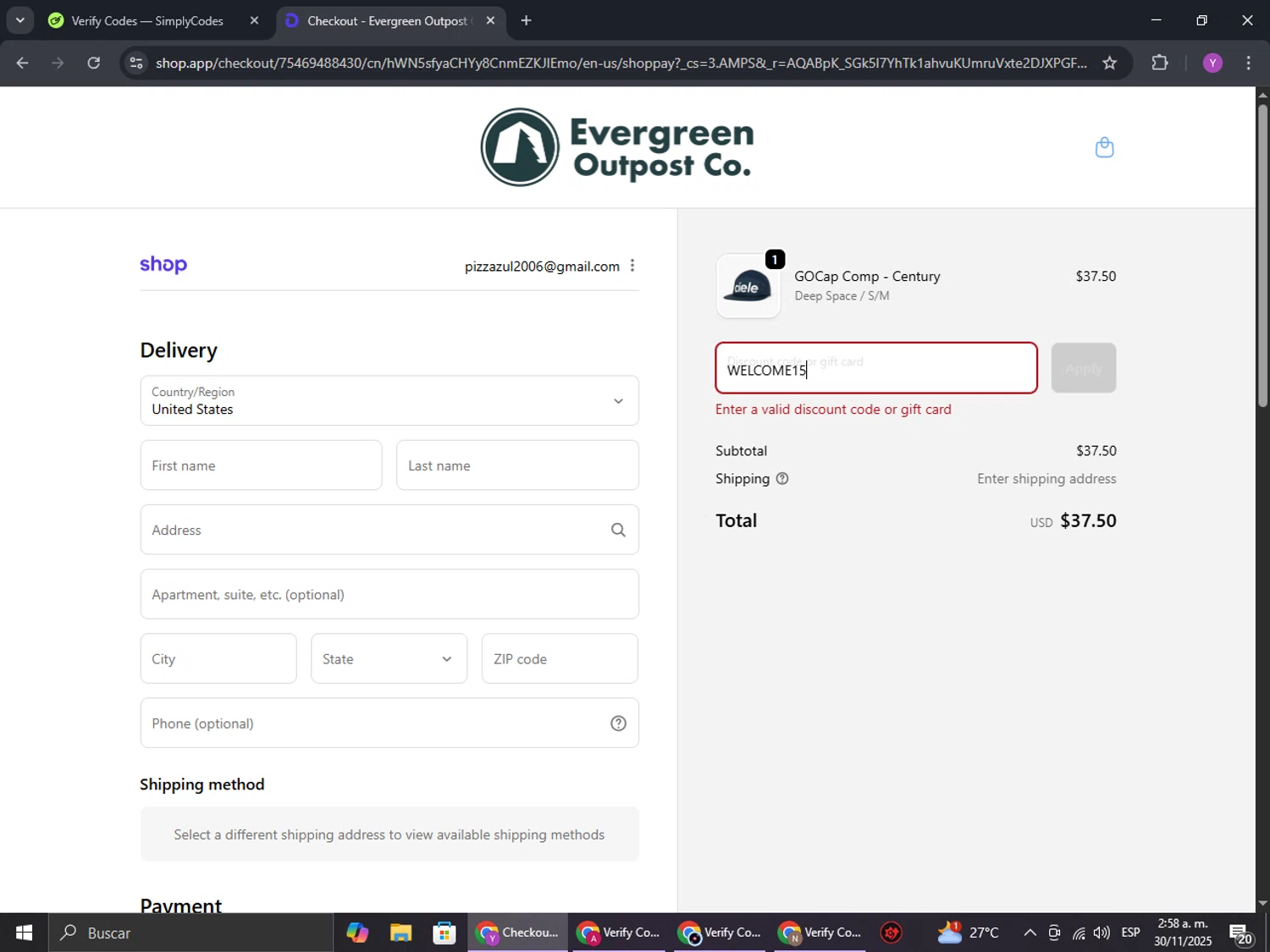Close the Checkout browser tab

[x=490, y=20]
